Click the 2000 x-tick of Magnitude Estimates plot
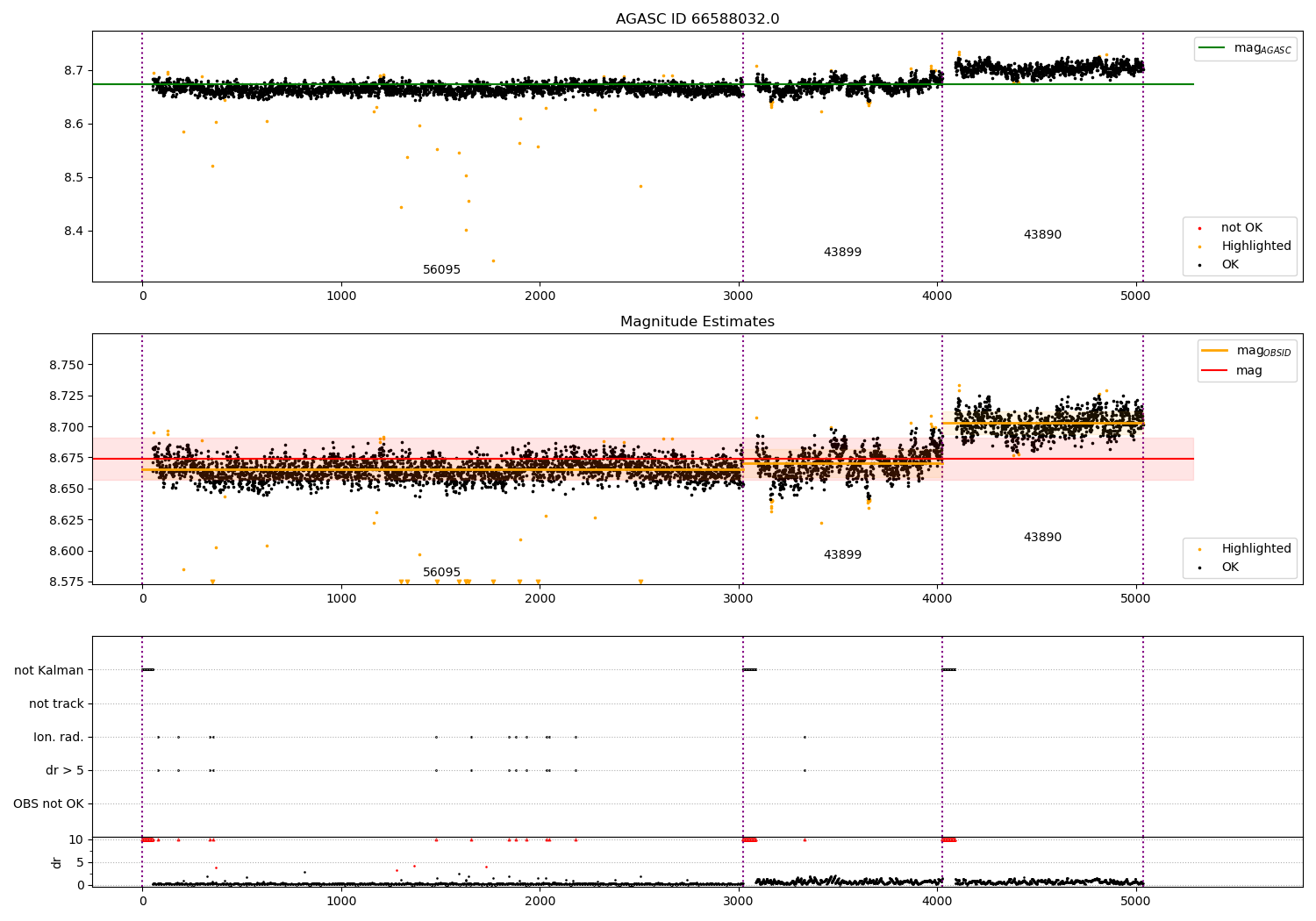Image resolution: width=1316 pixels, height=921 pixels. [x=540, y=599]
